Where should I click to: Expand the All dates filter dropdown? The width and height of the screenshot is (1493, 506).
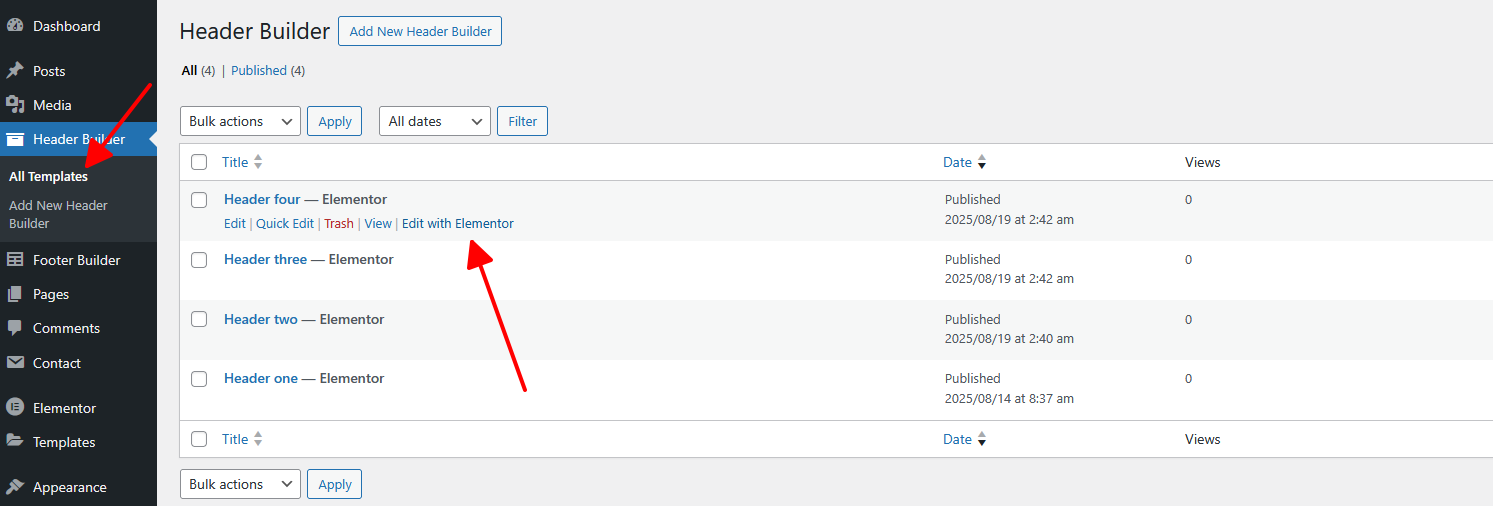[x=435, y=121]
